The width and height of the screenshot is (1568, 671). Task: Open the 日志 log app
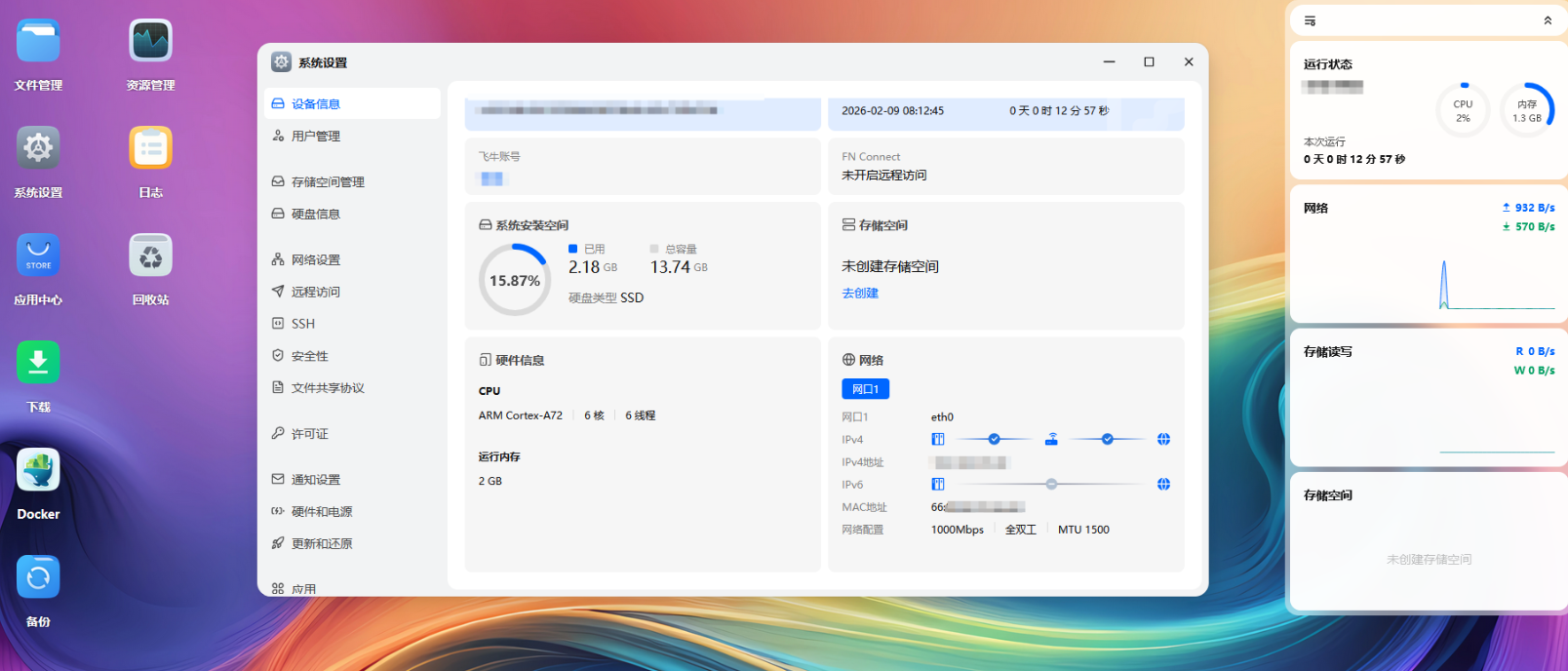pyautogui.click(x=150, y=149)
